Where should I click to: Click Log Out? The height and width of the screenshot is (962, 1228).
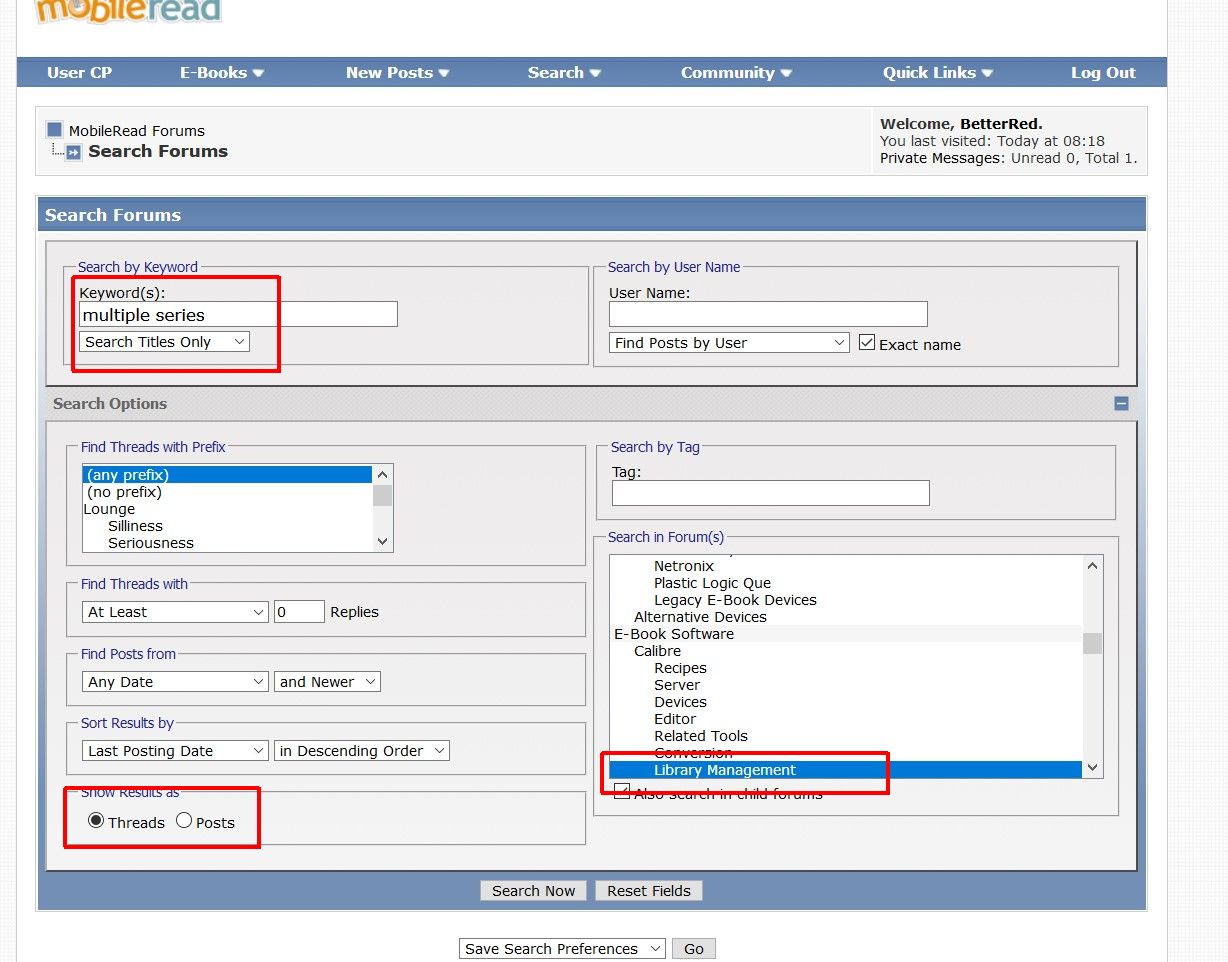1103,73
